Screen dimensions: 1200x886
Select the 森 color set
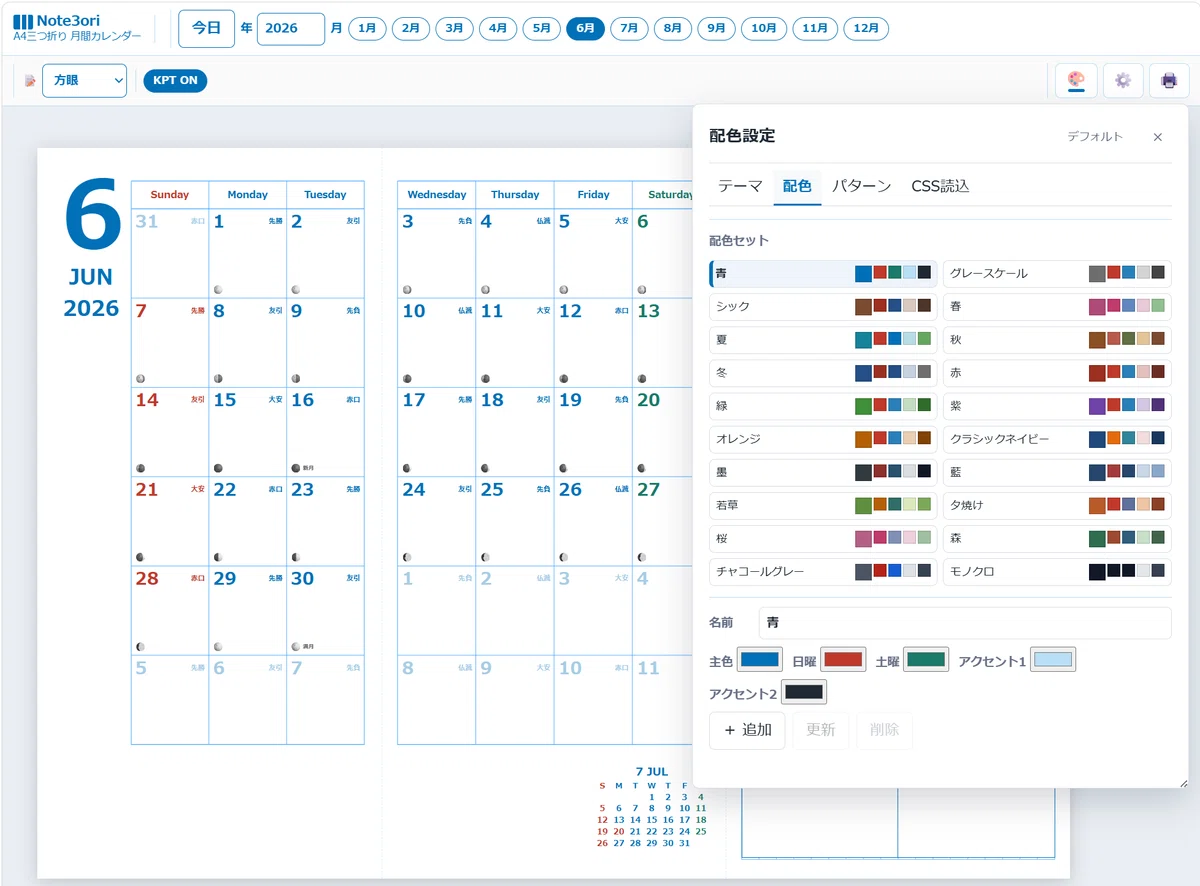[1057, 538]
